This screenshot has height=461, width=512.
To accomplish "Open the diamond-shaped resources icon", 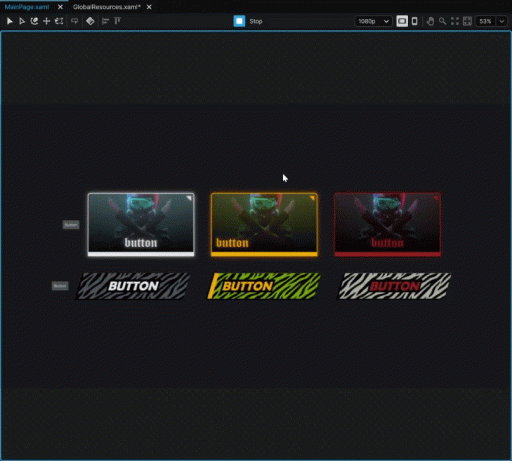I will [90, 21].
